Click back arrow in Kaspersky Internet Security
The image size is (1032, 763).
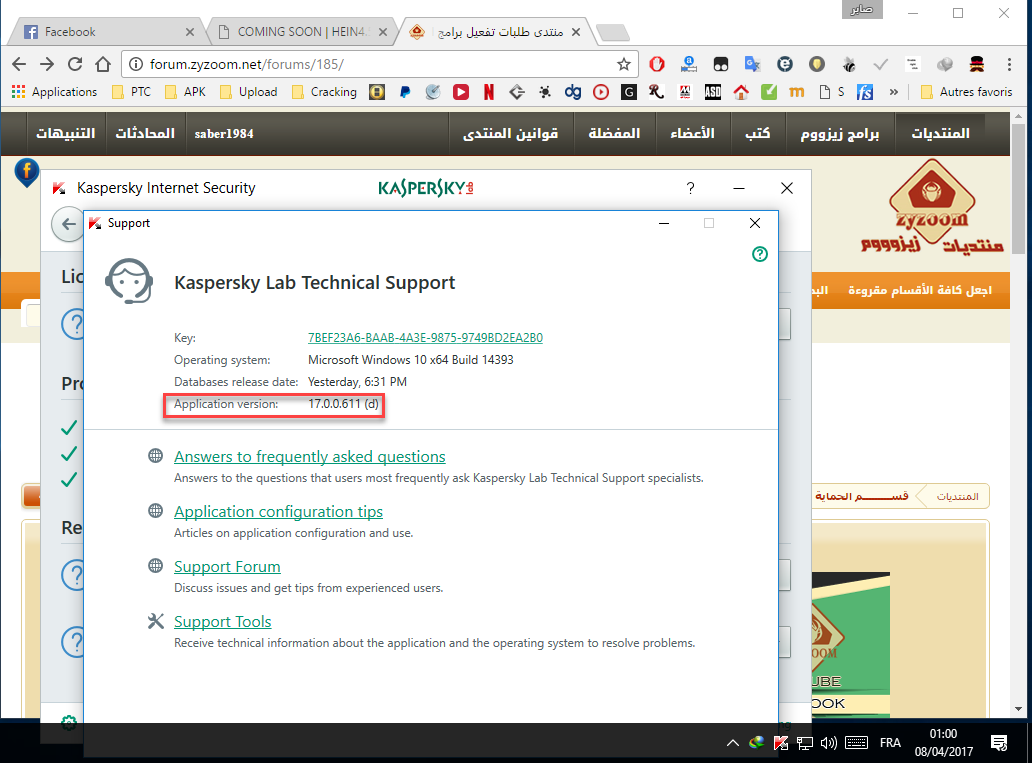click(x=67, y=224)
